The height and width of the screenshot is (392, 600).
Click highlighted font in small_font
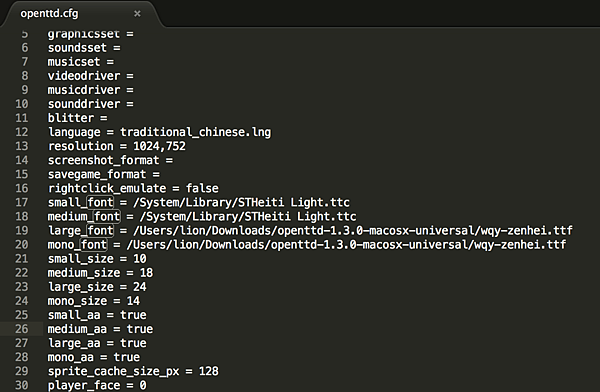[x=100, y=202]
